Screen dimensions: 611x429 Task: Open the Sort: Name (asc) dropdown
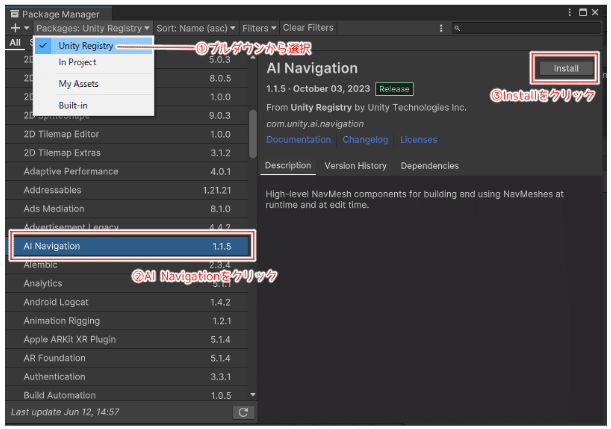click(x=196, y=28)
